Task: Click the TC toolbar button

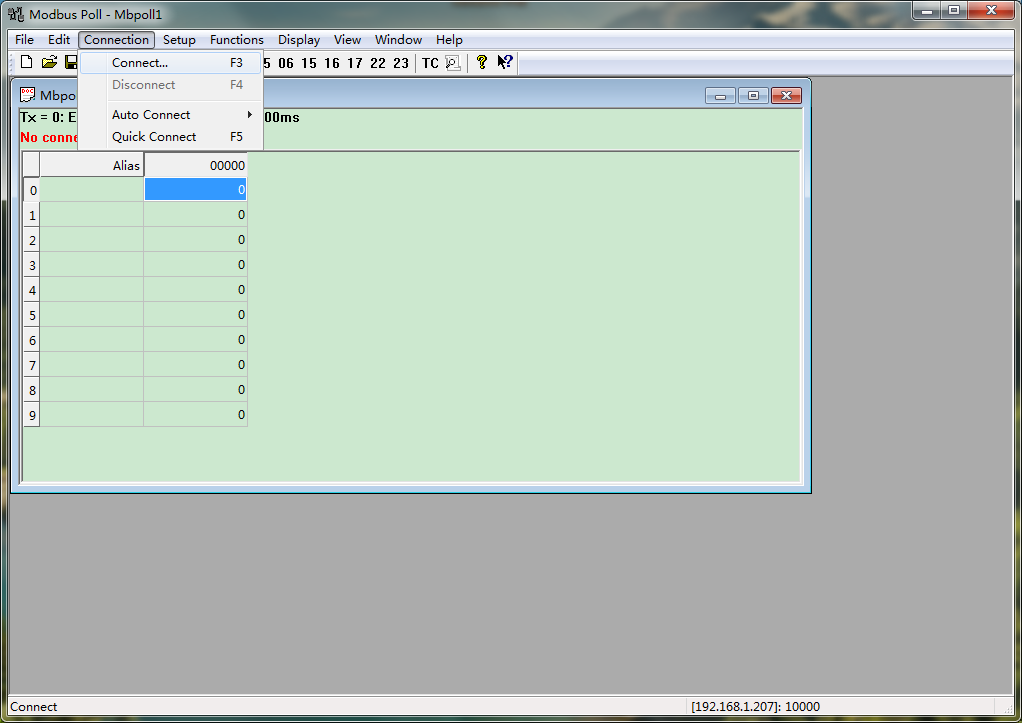Action: point(430,63)
